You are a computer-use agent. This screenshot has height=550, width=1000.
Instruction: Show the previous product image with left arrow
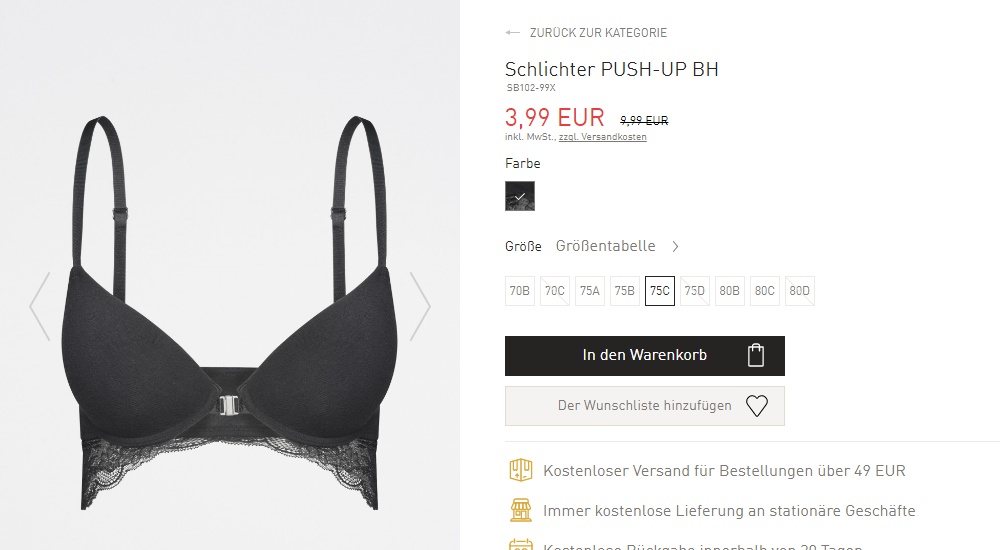[x=40, y=306]
